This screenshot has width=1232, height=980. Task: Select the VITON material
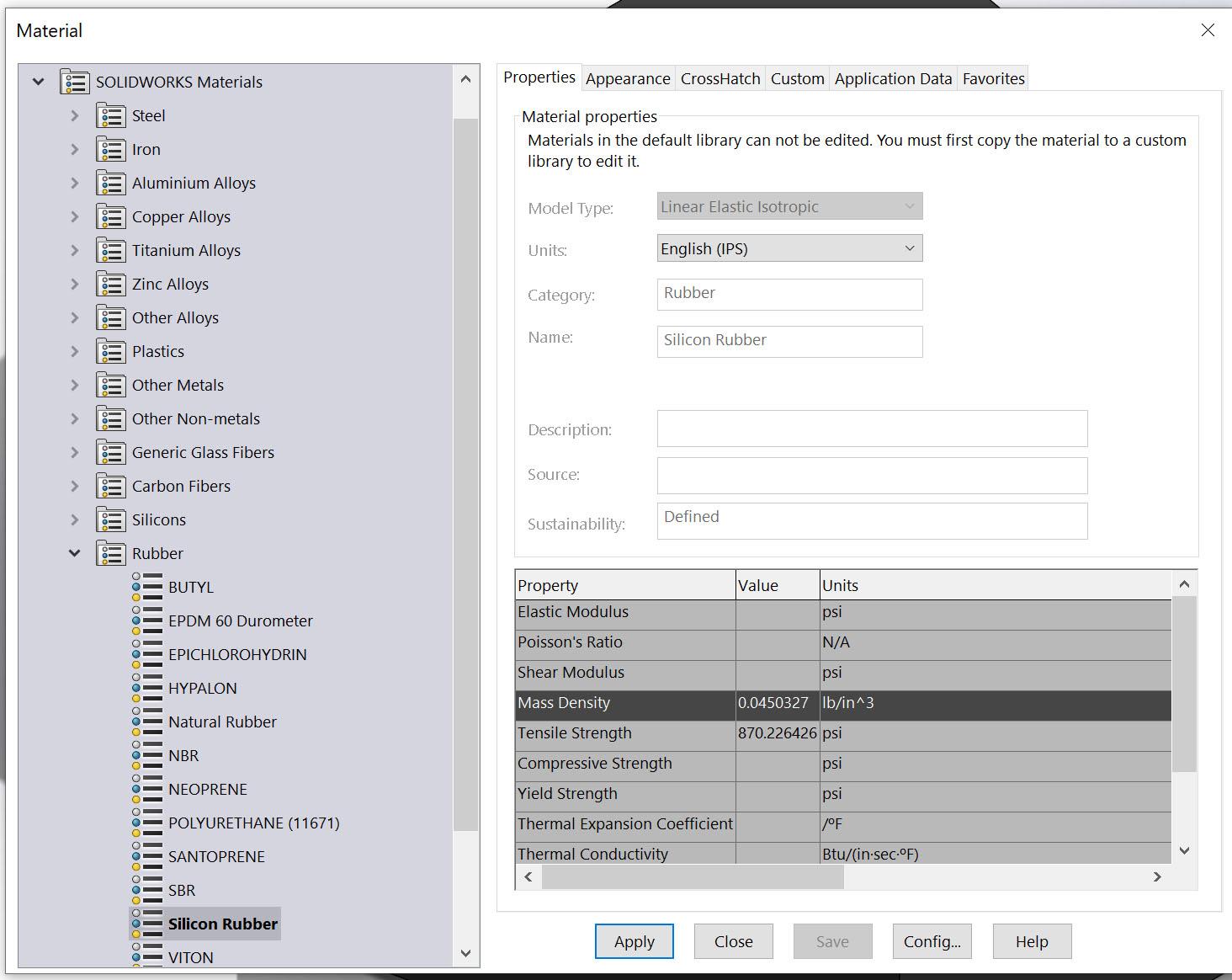tap(191, 957)
